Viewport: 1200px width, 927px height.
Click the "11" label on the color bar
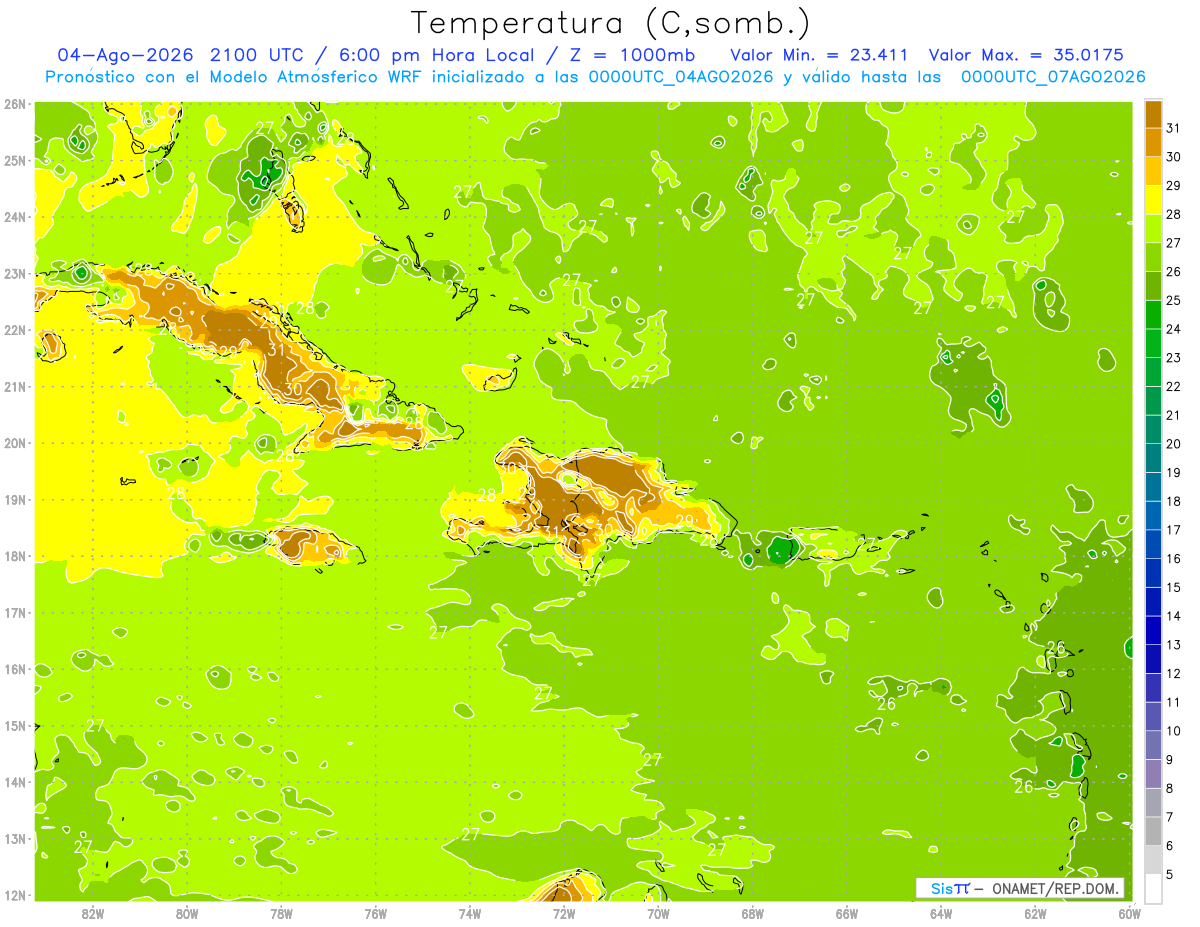point(1173,702)
